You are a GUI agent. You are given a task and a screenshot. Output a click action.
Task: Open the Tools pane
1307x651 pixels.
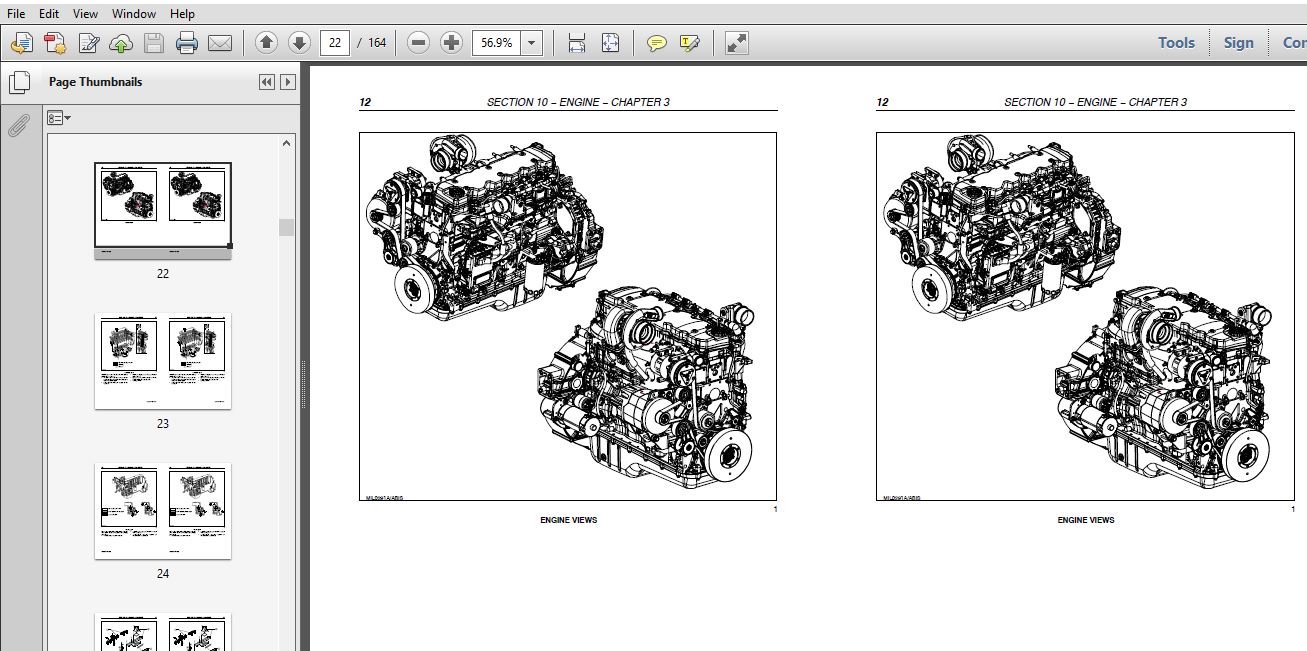tap(1176, 43)
